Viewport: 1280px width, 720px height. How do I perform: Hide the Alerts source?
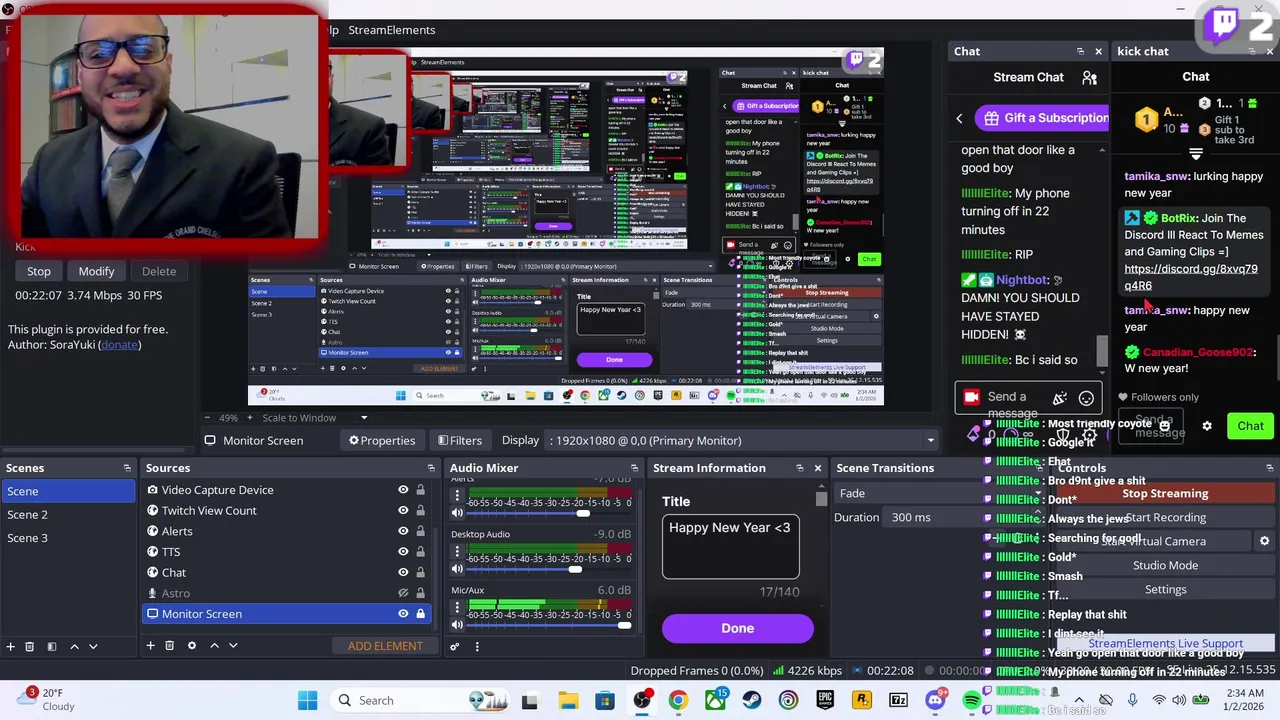coord(403,531)
